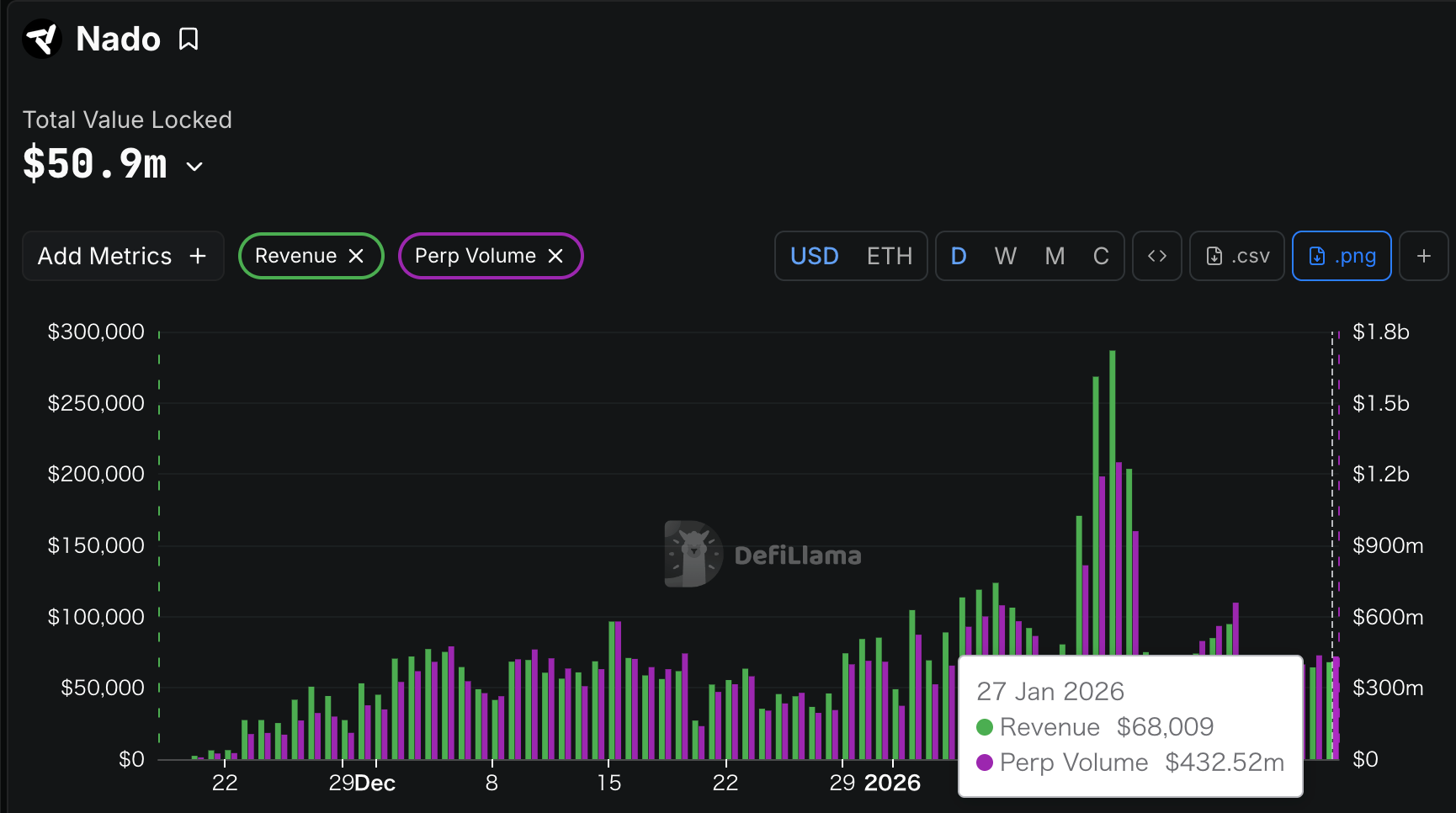The image size is (1456, 813).
Task: Click the purple Perp Volume tooltip dot
Action: (985, 763)
